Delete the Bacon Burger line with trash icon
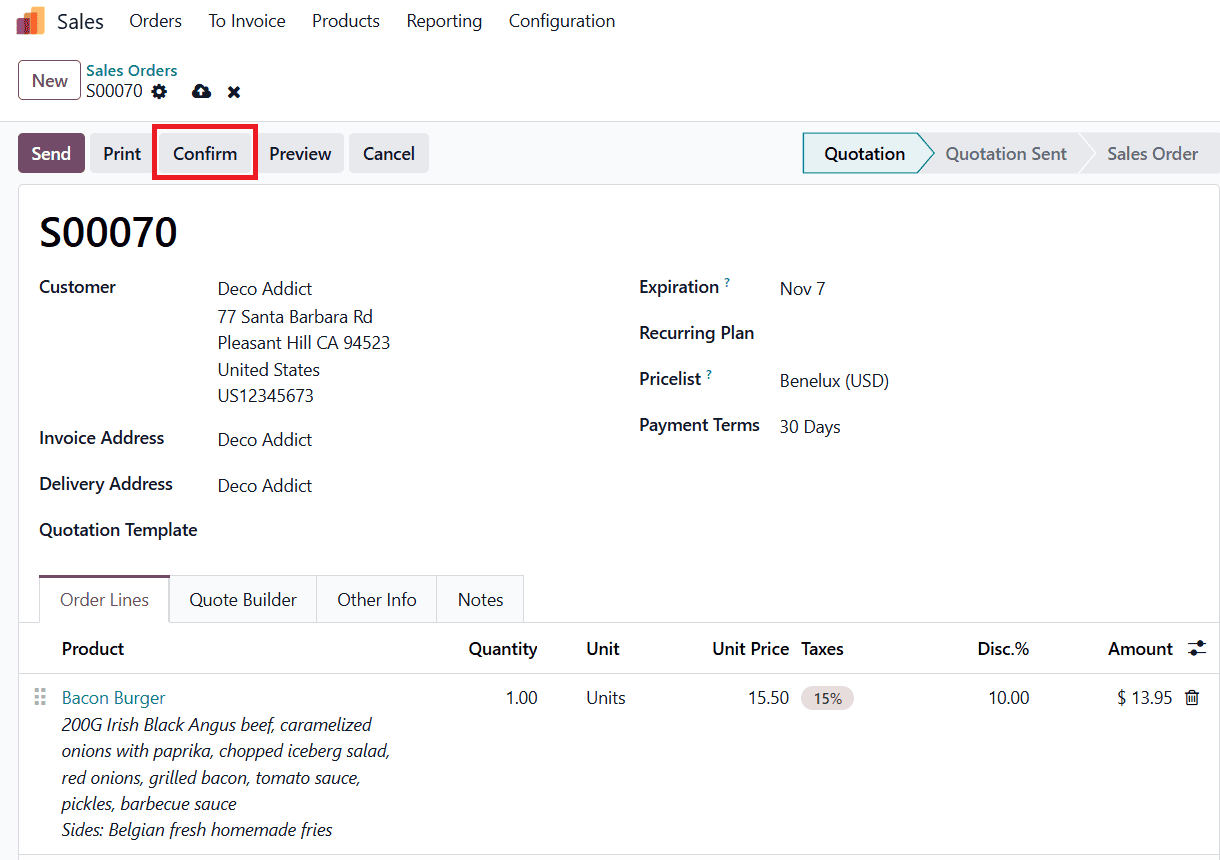The image size is (1220, 860). (1192, 698)
